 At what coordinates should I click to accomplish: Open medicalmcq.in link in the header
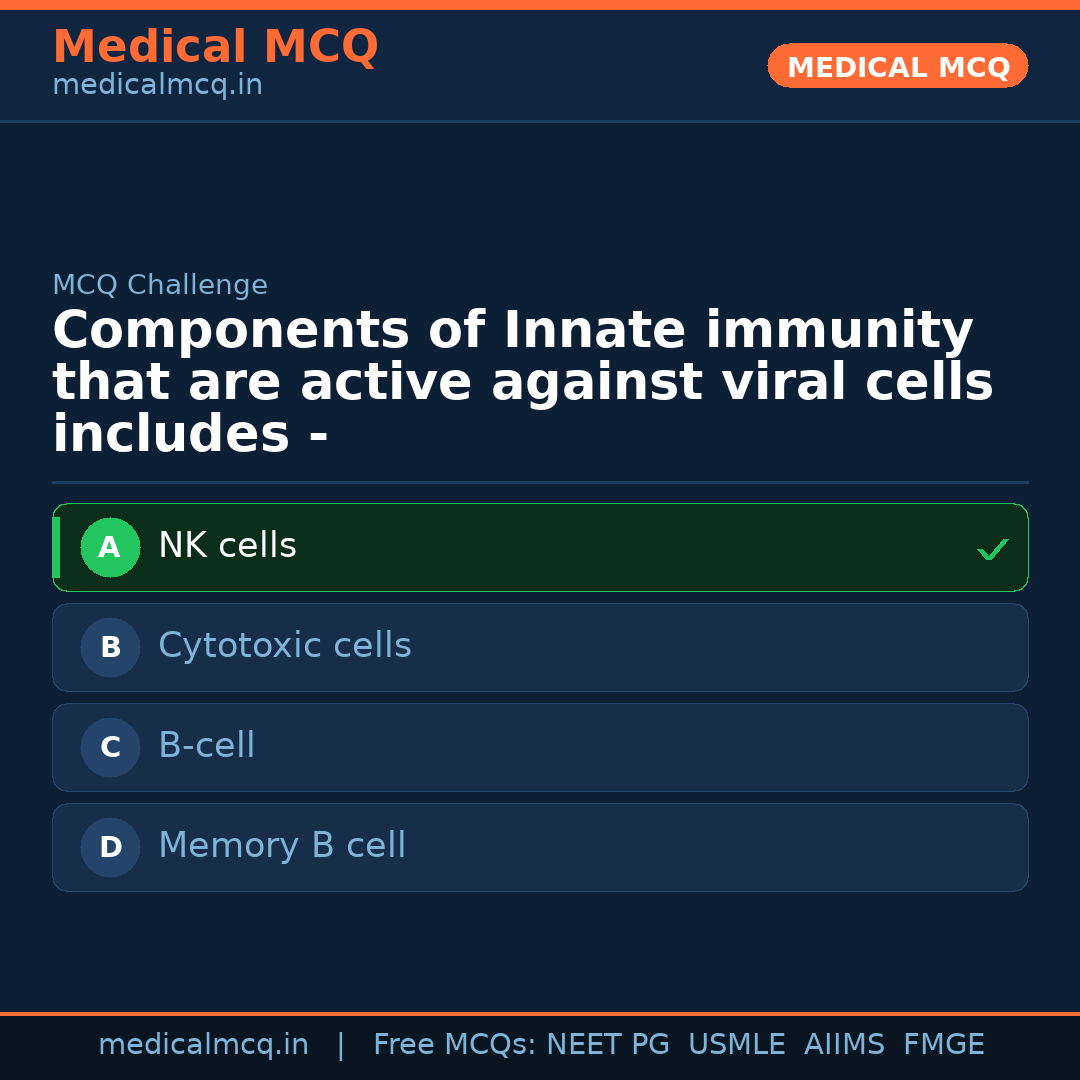157,86
